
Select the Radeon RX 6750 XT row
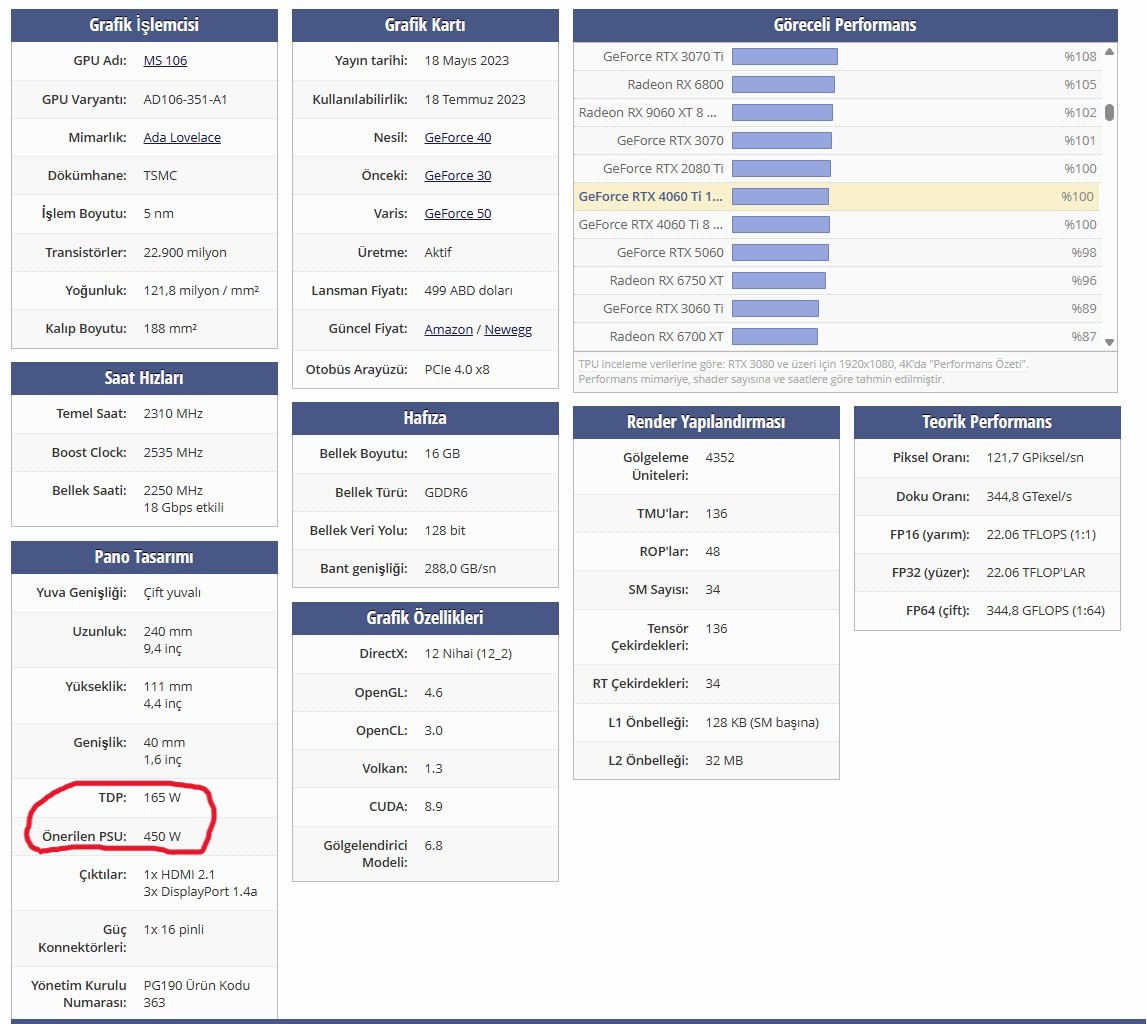coord(836,281)
